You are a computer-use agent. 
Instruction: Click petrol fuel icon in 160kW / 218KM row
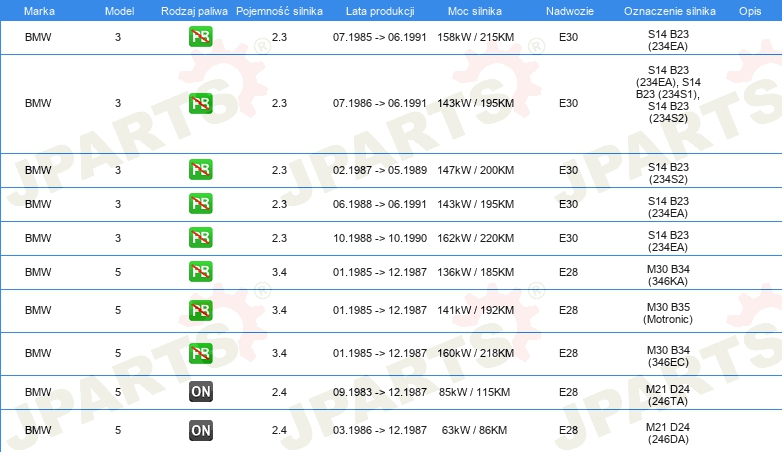(200, 353)
